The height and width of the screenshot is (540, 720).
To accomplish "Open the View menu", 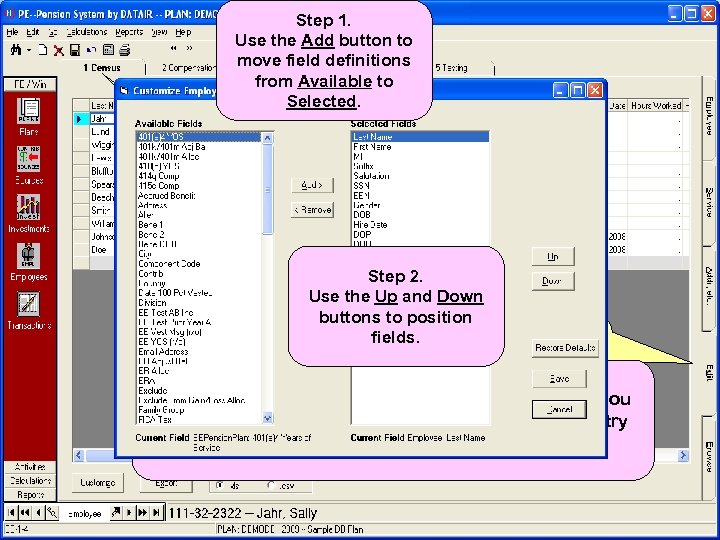I will [159, 32].
